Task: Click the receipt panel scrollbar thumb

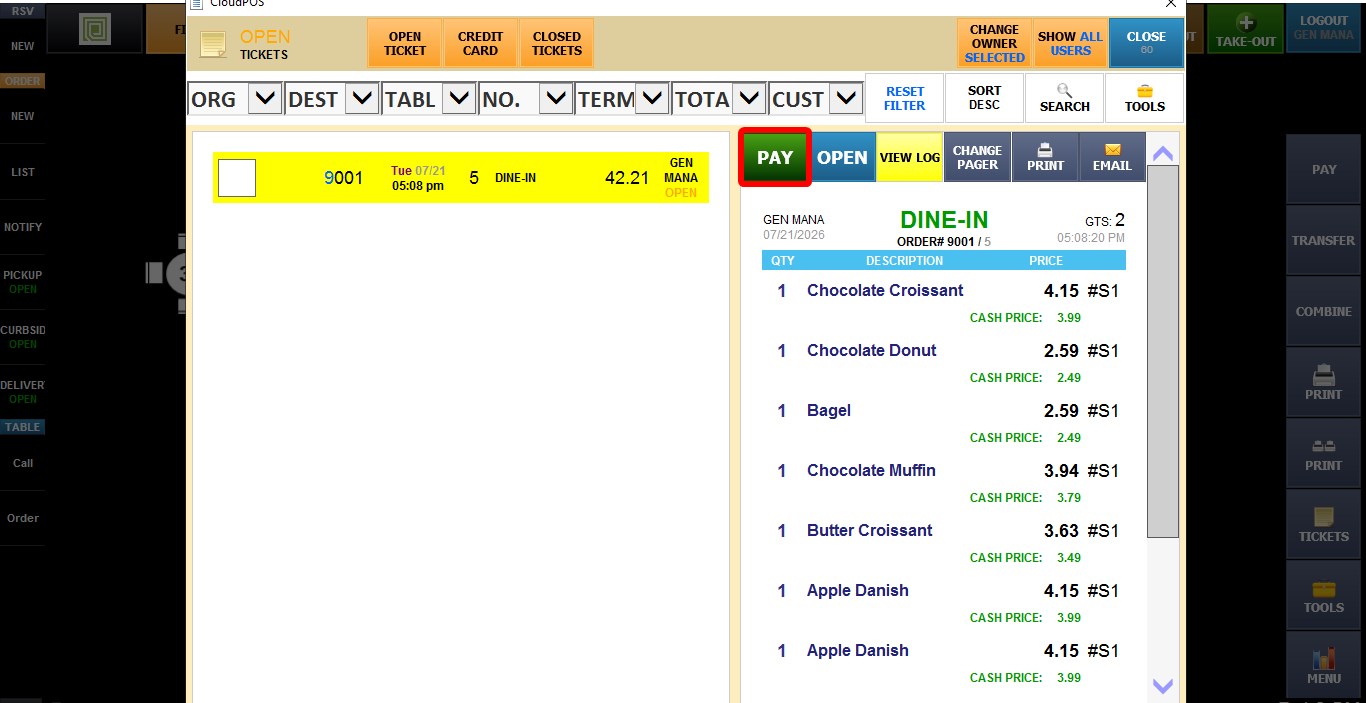Action: tap(1162, 352)
